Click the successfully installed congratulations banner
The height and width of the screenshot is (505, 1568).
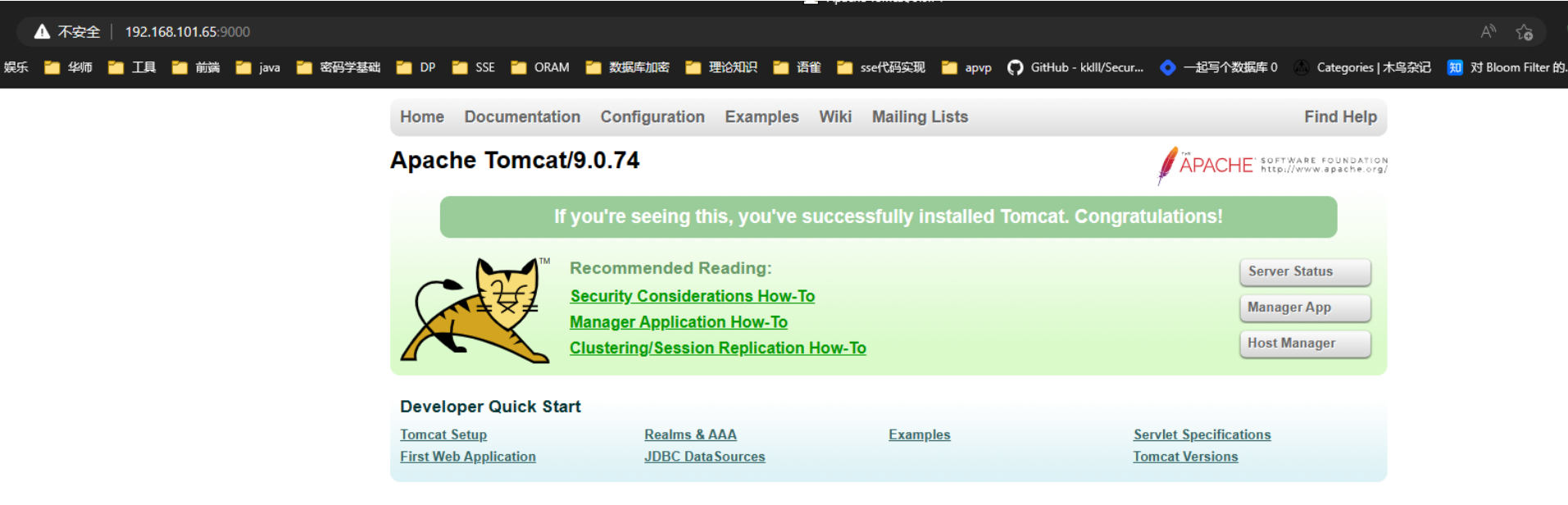(x=889, y=217)
